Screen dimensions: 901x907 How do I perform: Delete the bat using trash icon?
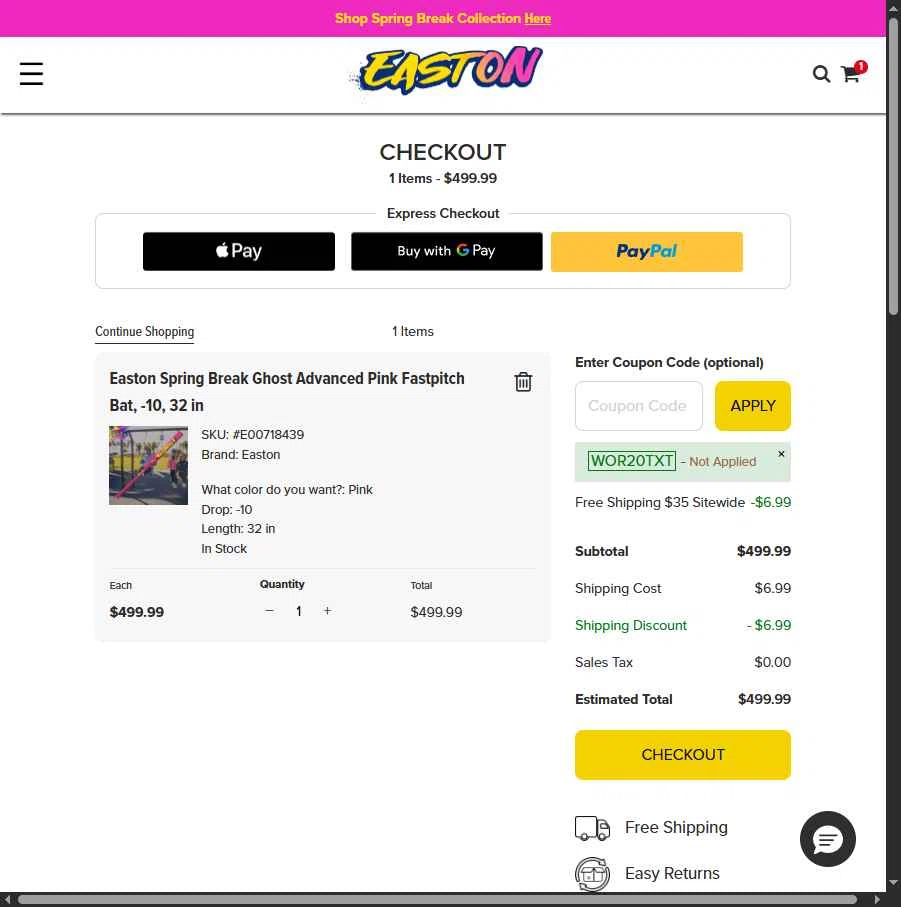[x=523, y=382]
